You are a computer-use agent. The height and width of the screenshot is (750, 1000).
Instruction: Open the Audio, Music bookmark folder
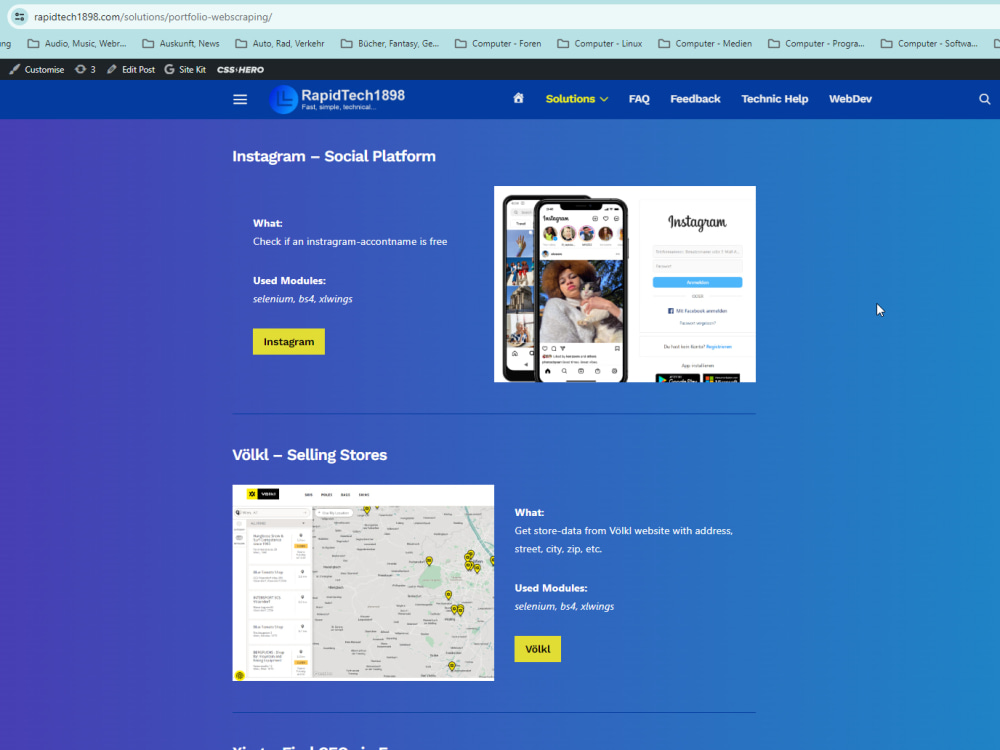click(77, 43)
